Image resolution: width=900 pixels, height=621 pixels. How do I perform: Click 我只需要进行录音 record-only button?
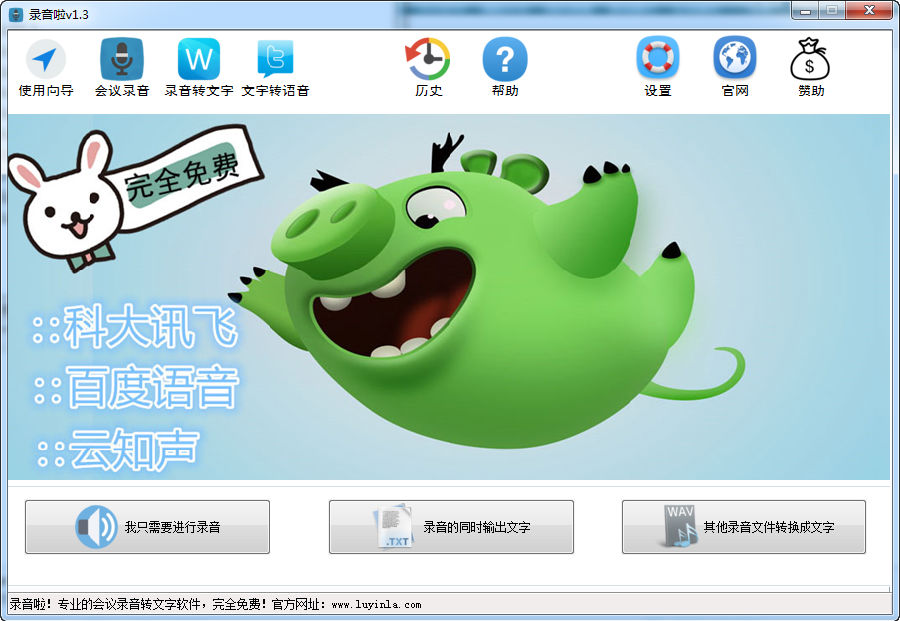148,527
